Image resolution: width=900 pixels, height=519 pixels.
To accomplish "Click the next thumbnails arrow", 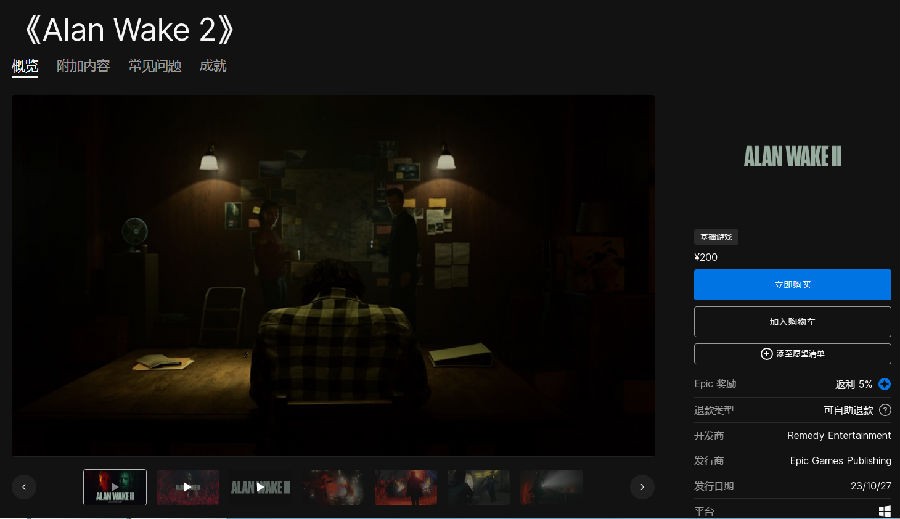I will click(x=642, y=487).
